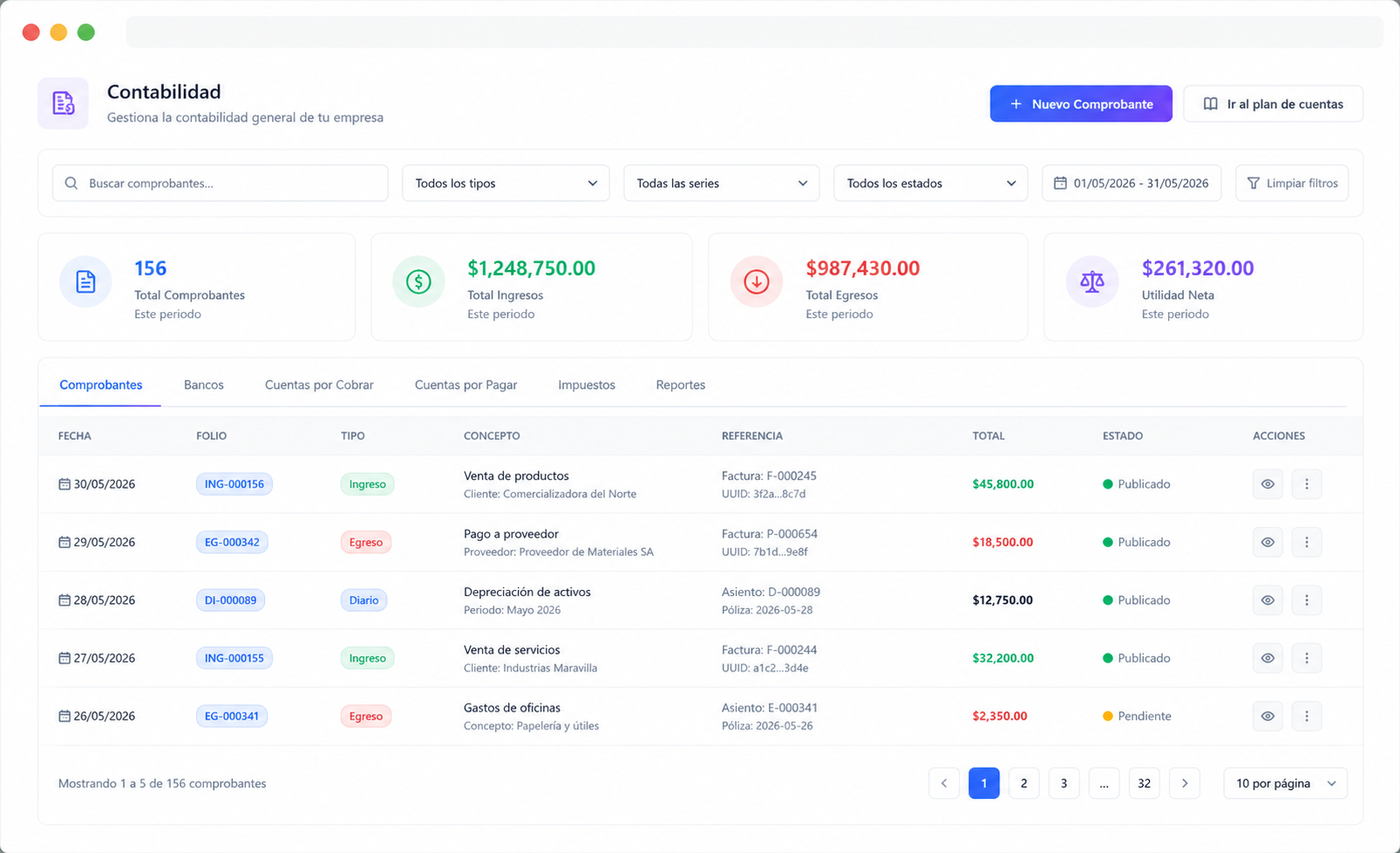Click the ESTADO column header
The width and height of the screenshot is (1400, 853).
click(1123, 436)
